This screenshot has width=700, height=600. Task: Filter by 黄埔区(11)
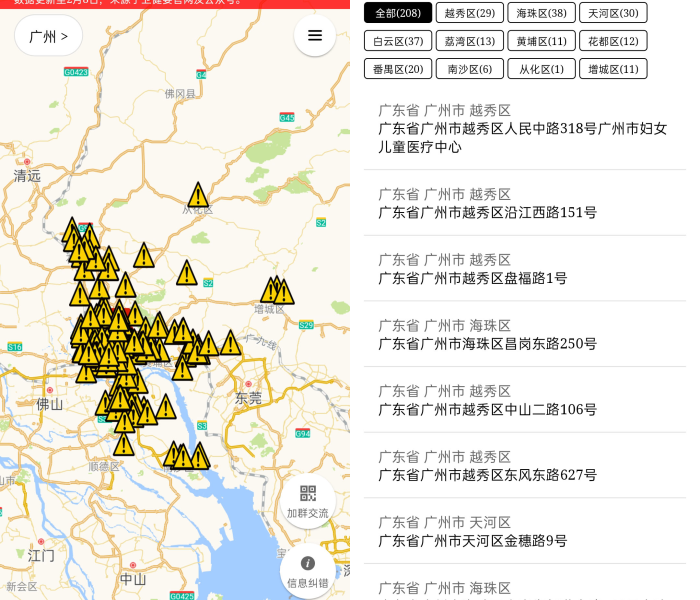pos(542,41)
